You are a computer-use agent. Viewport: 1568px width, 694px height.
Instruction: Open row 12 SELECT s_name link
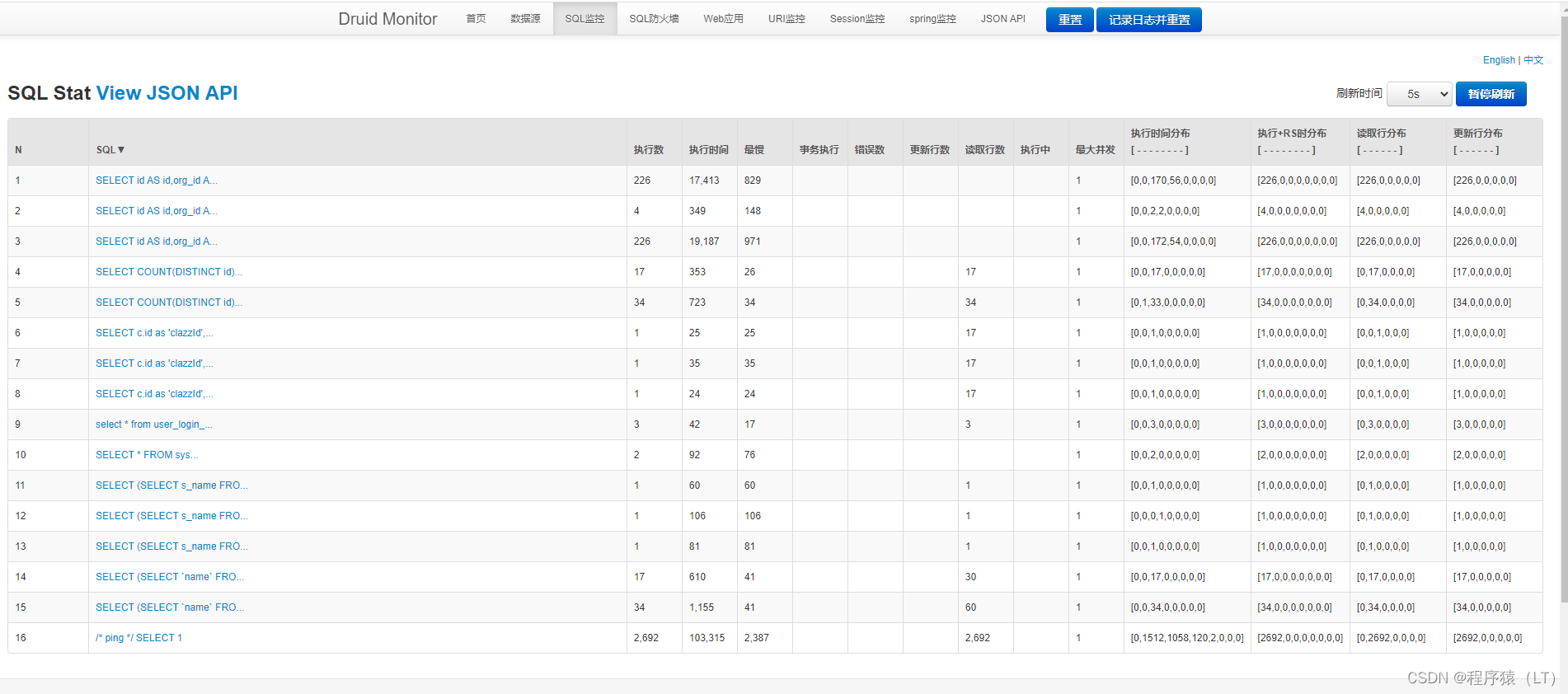(x=171, y=516)
